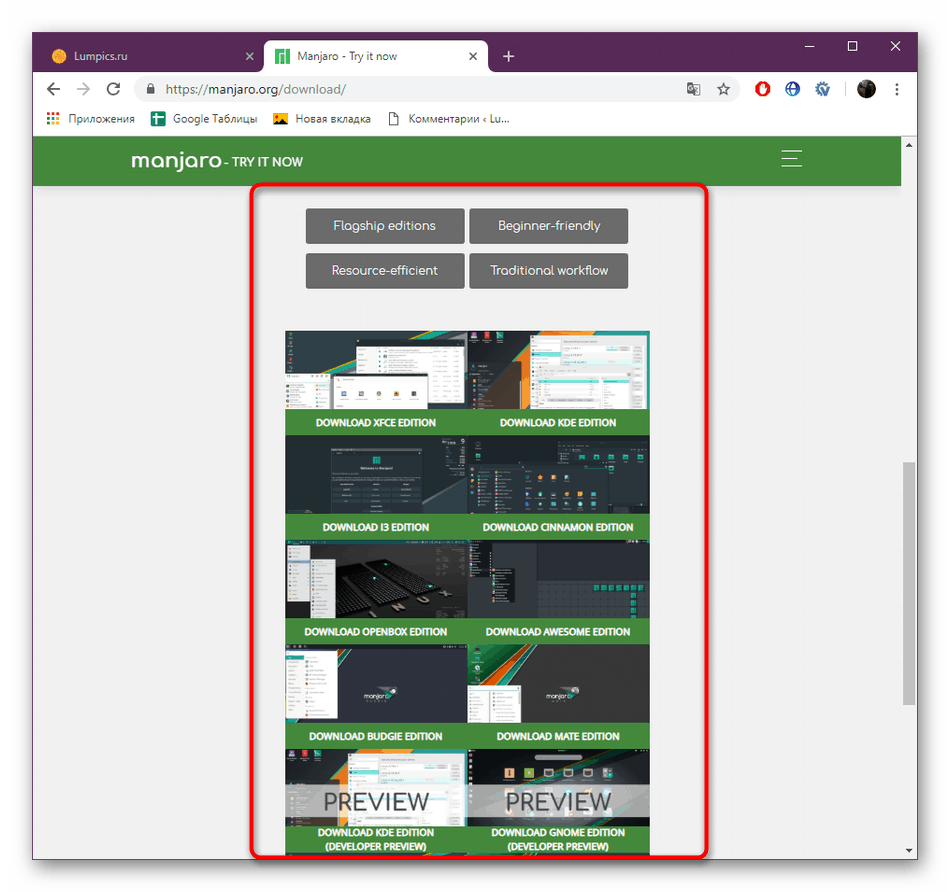The image size is (950, 892).
Task: Click the scrollbar up arrow
Action: [909, 145]
